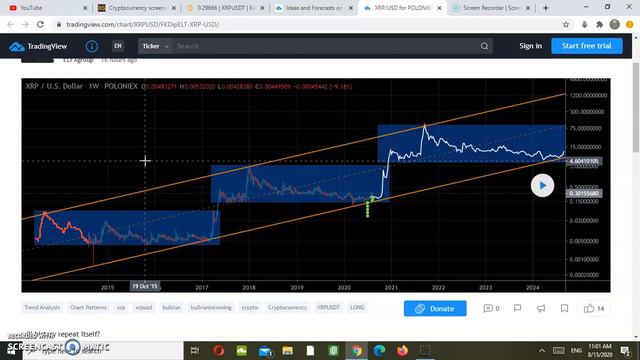Click the 4.60410105 price label
Screen dimensions: 640x360
pos(584,161)
